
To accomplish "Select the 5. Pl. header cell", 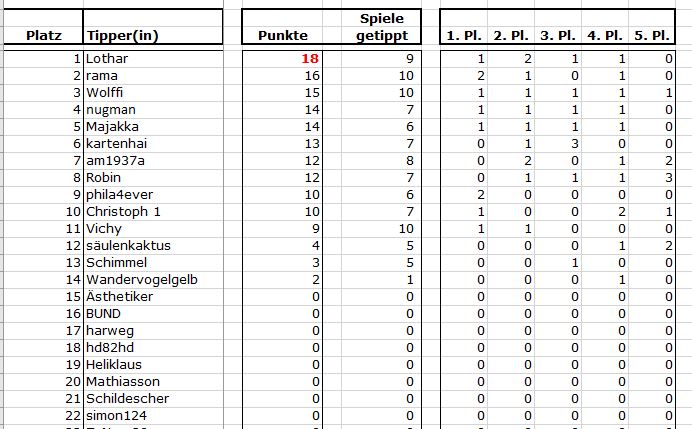I will point(653,36).
